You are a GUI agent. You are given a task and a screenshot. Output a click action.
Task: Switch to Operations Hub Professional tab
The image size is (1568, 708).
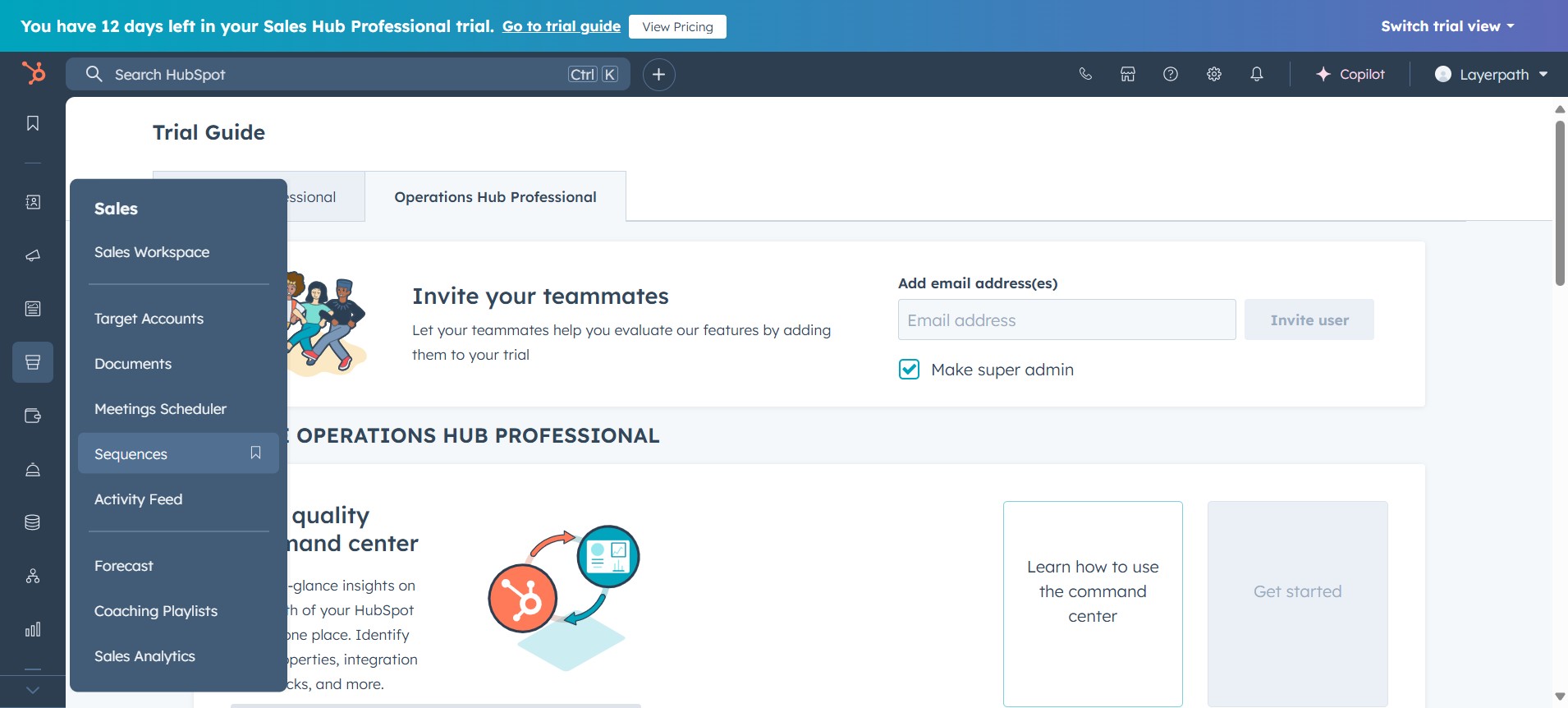tap(495, 197)
